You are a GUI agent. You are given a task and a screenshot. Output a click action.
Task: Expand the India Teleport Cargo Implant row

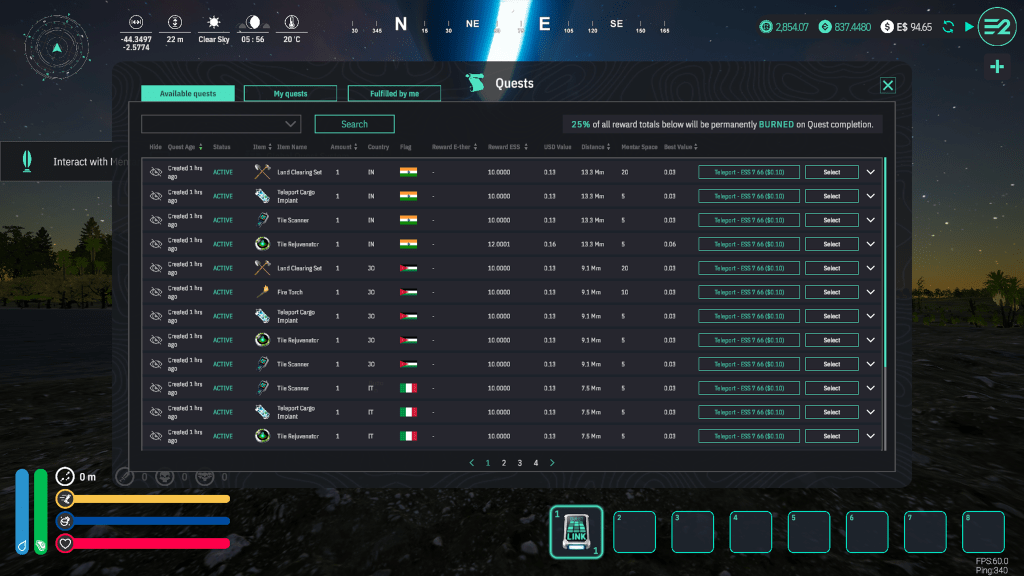coord(871,196)
